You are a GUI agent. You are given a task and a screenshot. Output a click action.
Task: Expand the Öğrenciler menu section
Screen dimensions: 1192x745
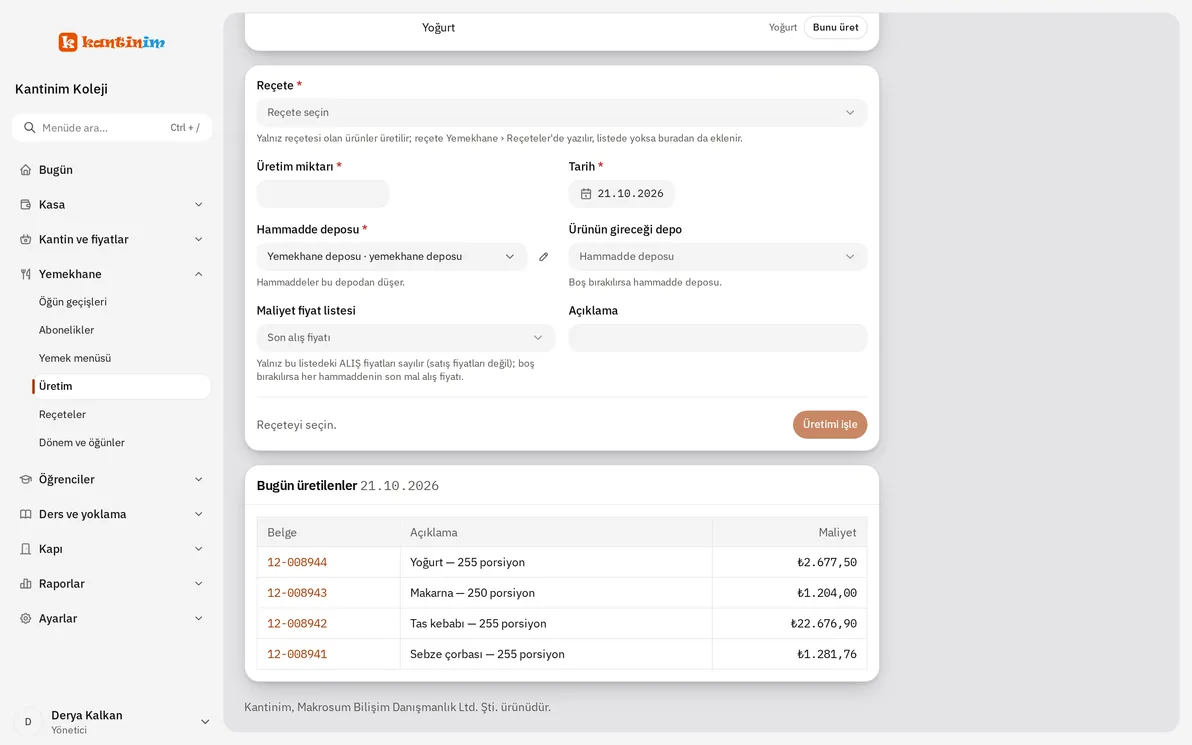112,479
